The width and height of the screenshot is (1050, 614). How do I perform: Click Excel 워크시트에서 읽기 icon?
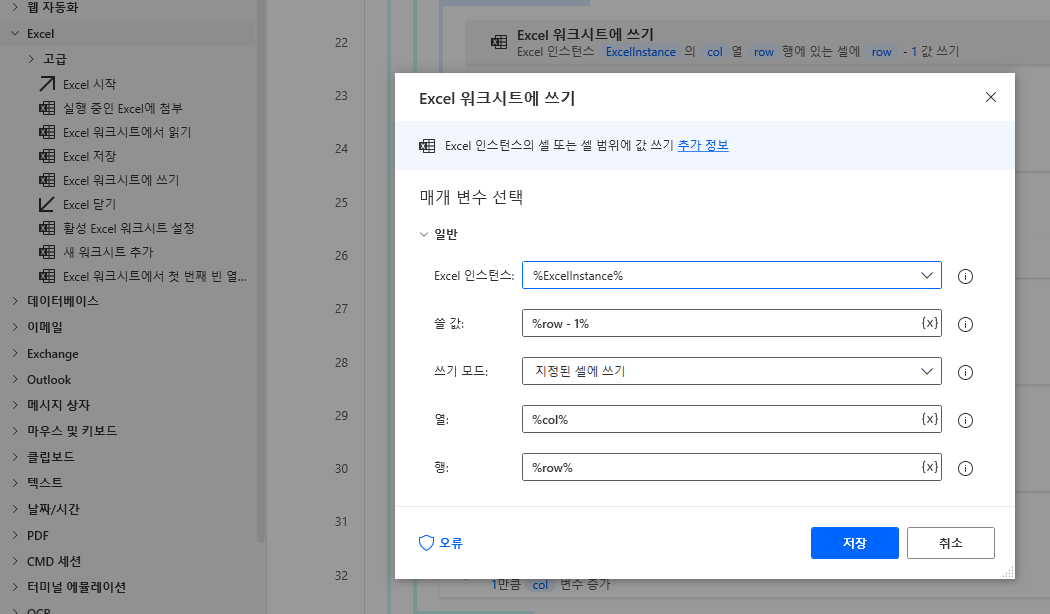point(47,132)
